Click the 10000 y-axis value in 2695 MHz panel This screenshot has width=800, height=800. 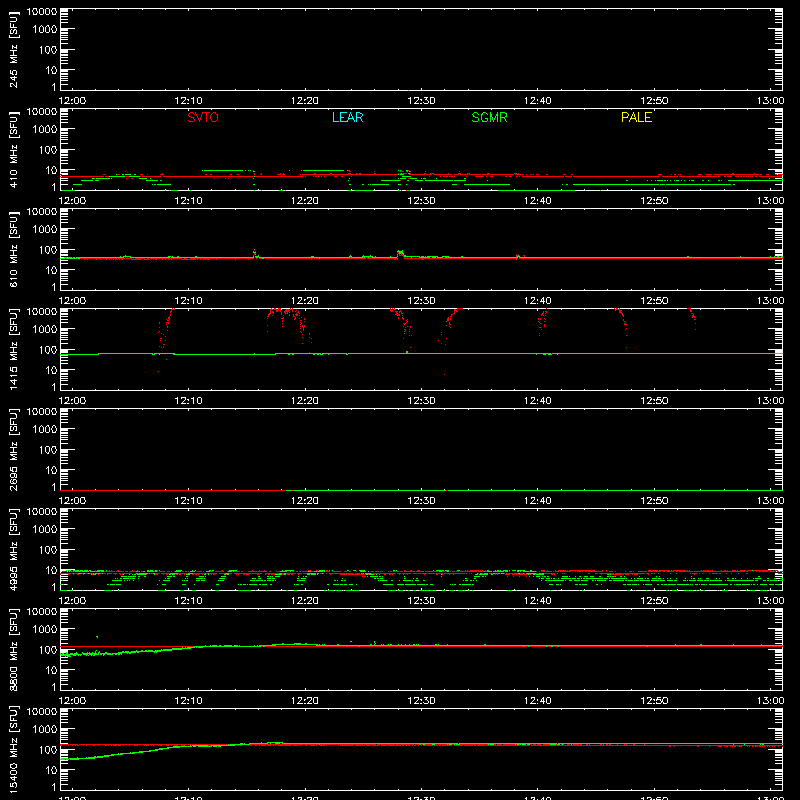click(x=42, y=412)
